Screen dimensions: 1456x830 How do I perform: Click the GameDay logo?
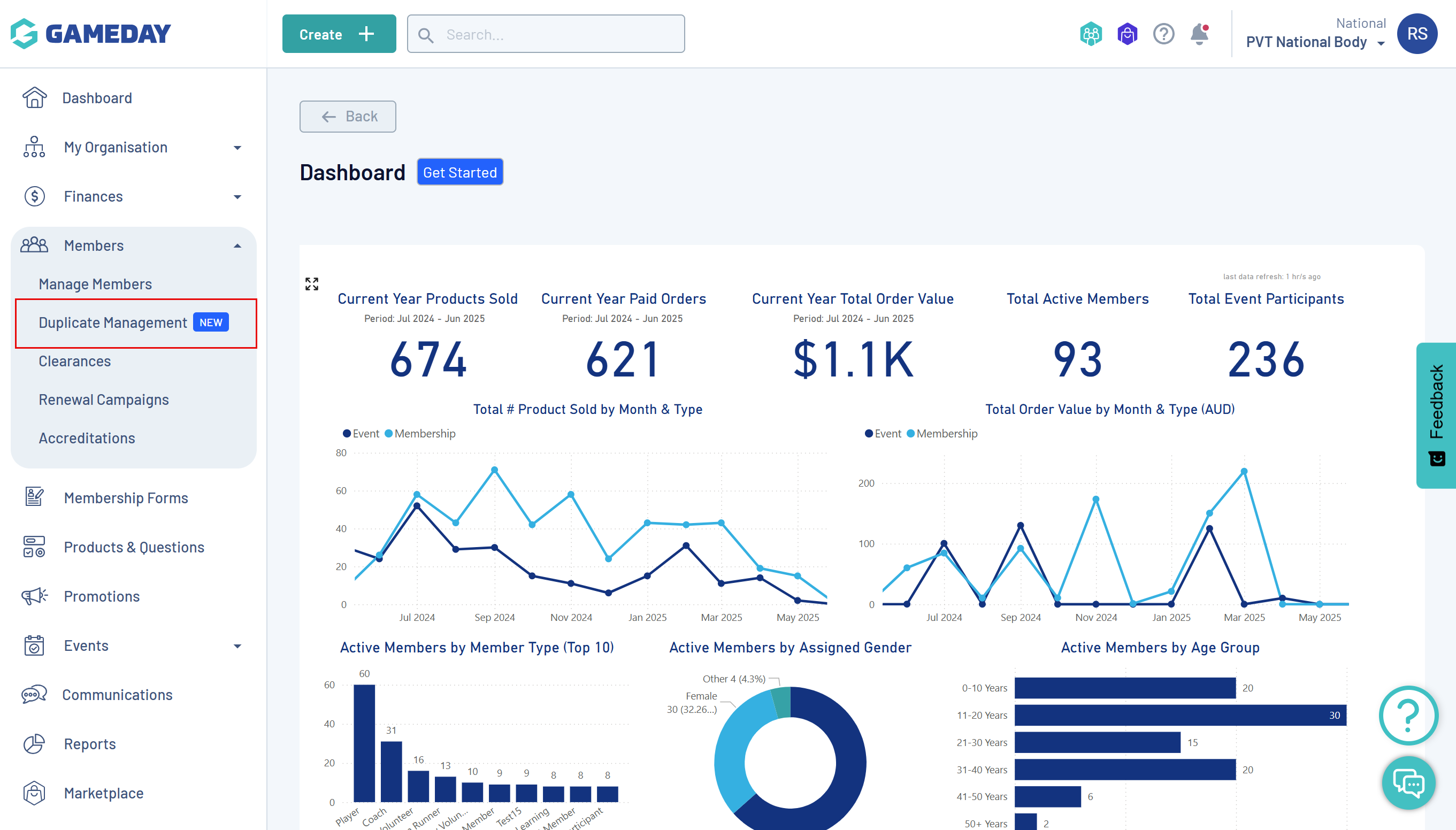pos(91,34)
